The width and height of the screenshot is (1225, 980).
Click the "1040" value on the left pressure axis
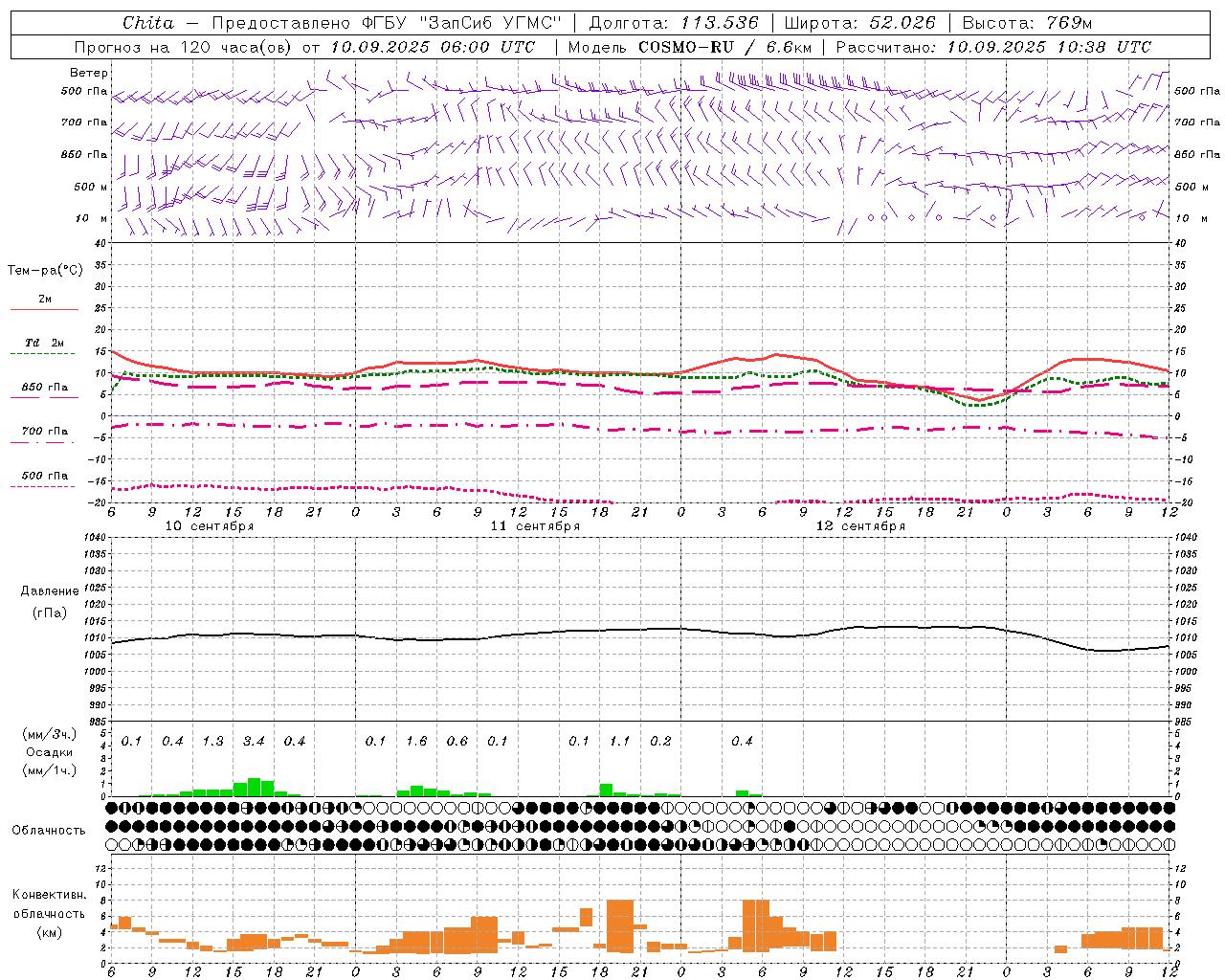93,538
